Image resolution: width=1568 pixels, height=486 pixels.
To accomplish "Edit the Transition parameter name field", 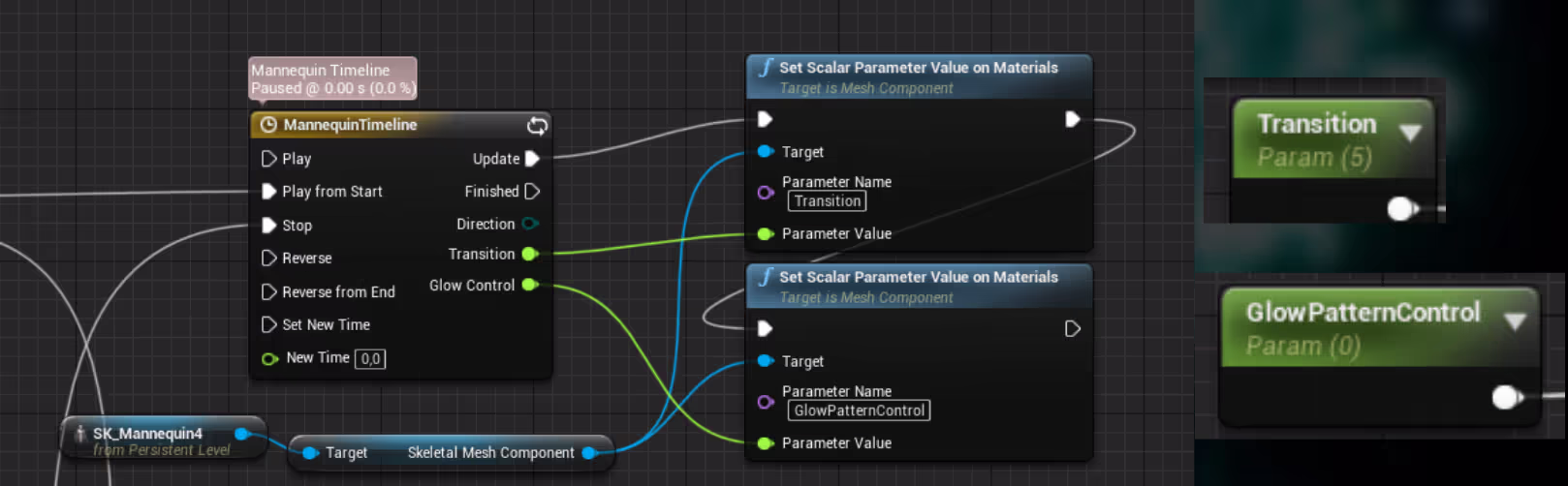I will coord(828,201).
